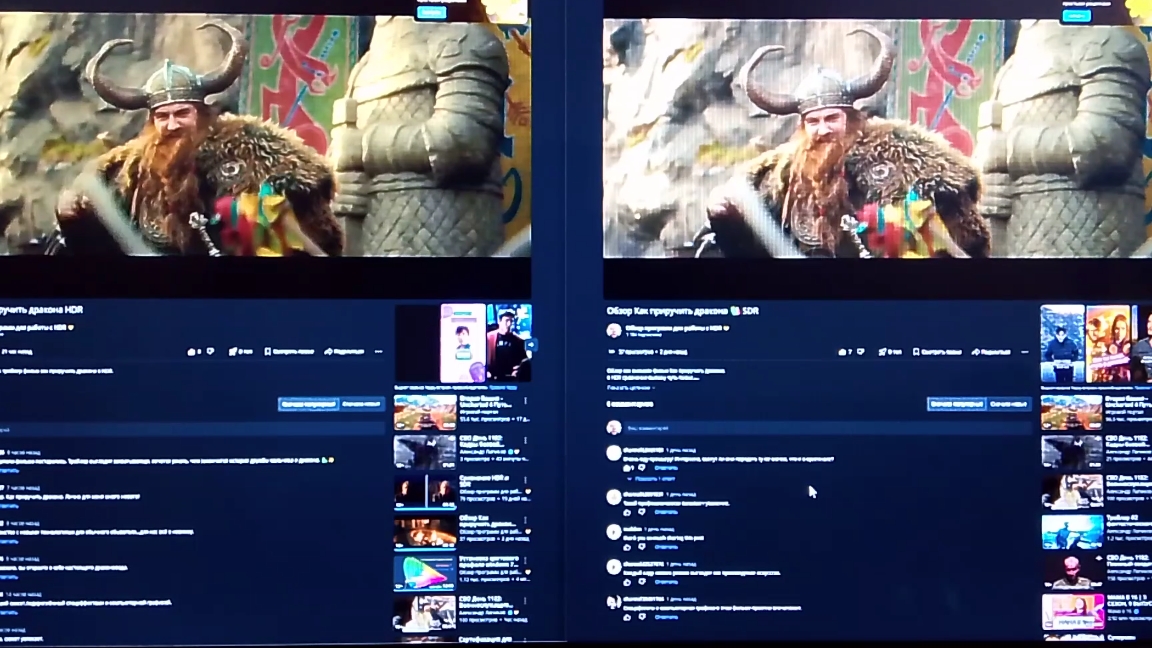Like the fourth SDR comment
The width and height of the screenshot is (1152, 648).
click(627, 583)
